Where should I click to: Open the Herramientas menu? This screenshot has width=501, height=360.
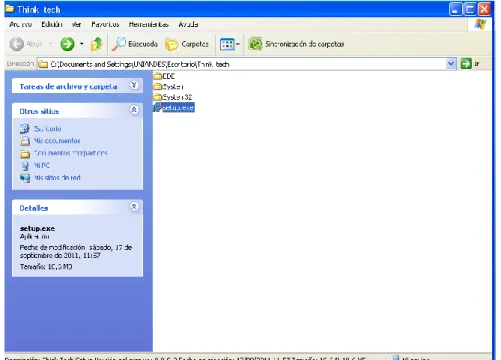149,24
